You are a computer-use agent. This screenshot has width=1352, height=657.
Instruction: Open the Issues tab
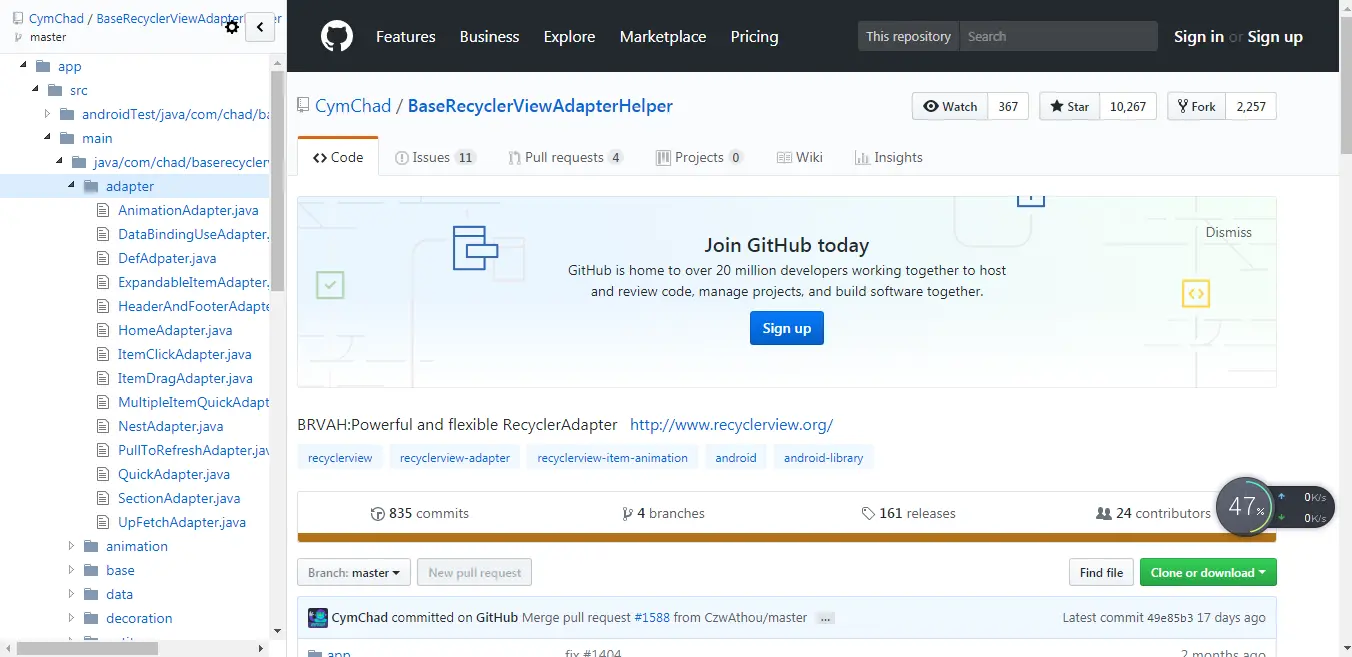(435, 157)
